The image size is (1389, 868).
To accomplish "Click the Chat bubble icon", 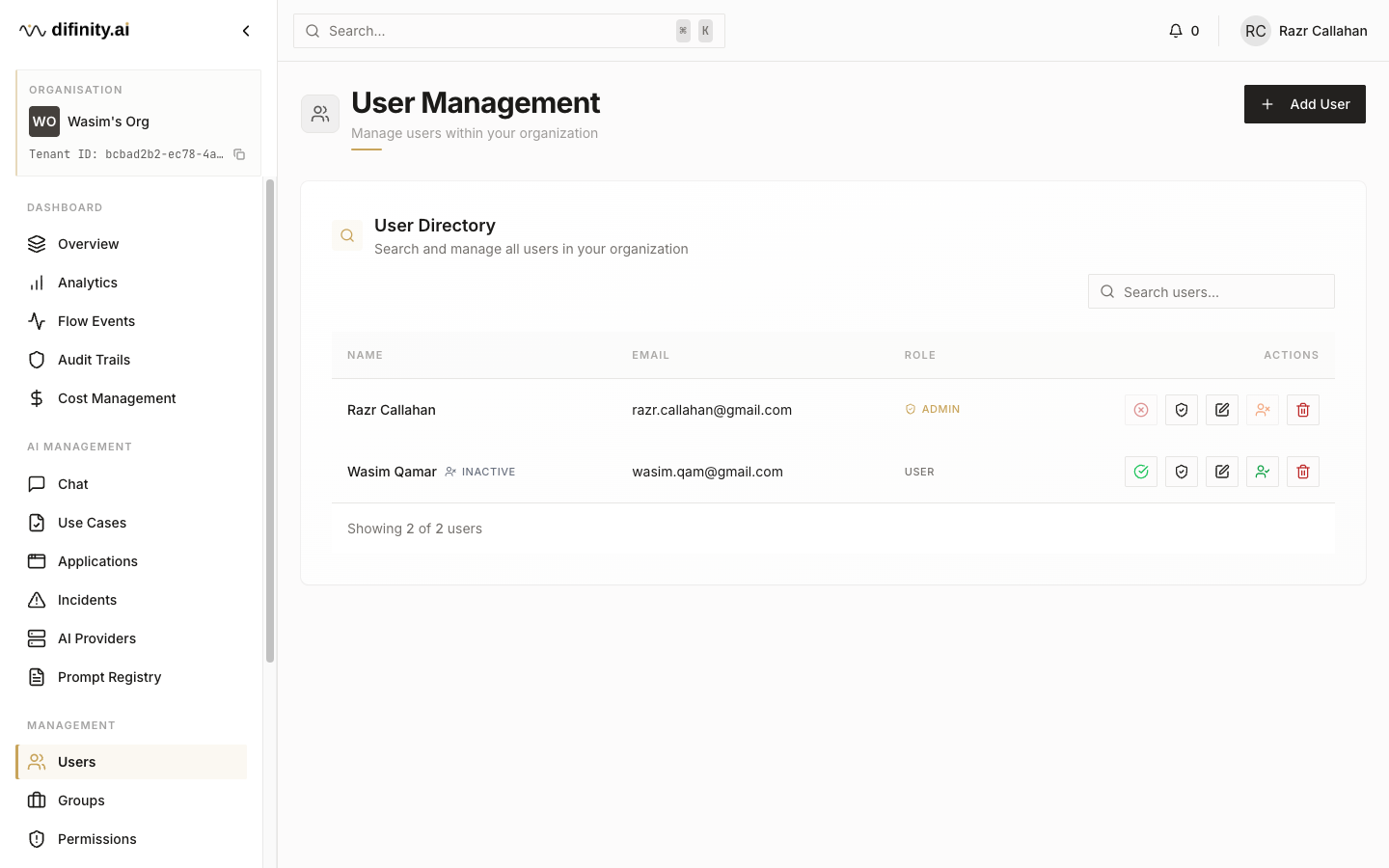I will [x=37, y=484].
